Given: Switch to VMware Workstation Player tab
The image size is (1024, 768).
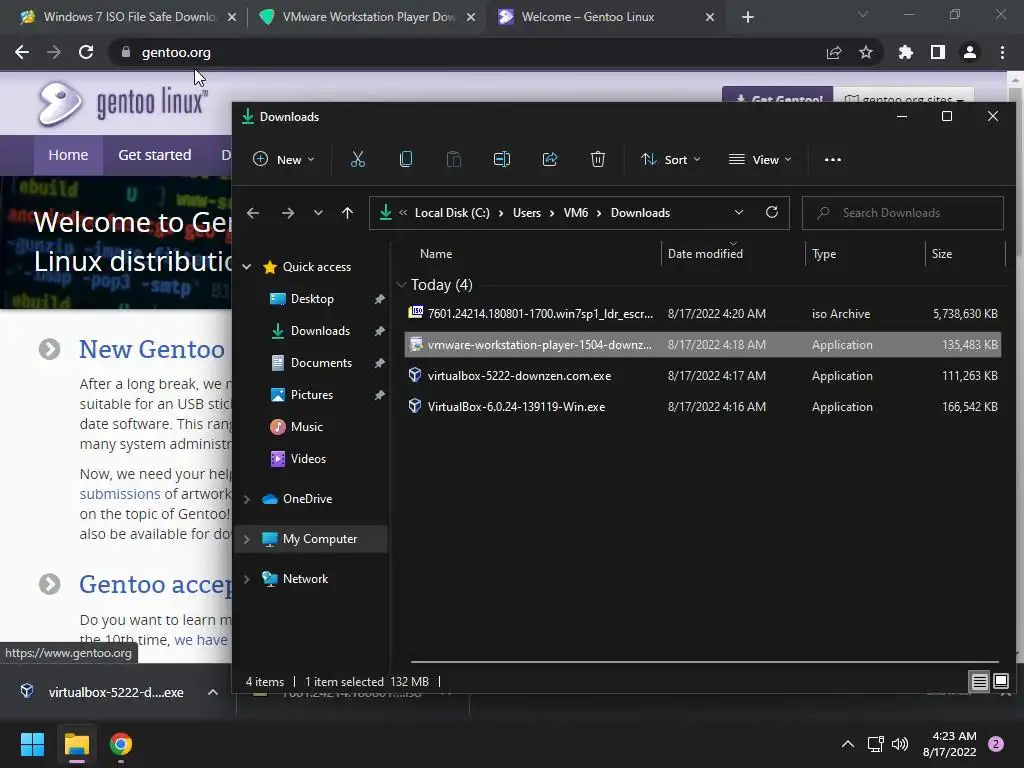Looking at the screenshot, I should point(368,17).
